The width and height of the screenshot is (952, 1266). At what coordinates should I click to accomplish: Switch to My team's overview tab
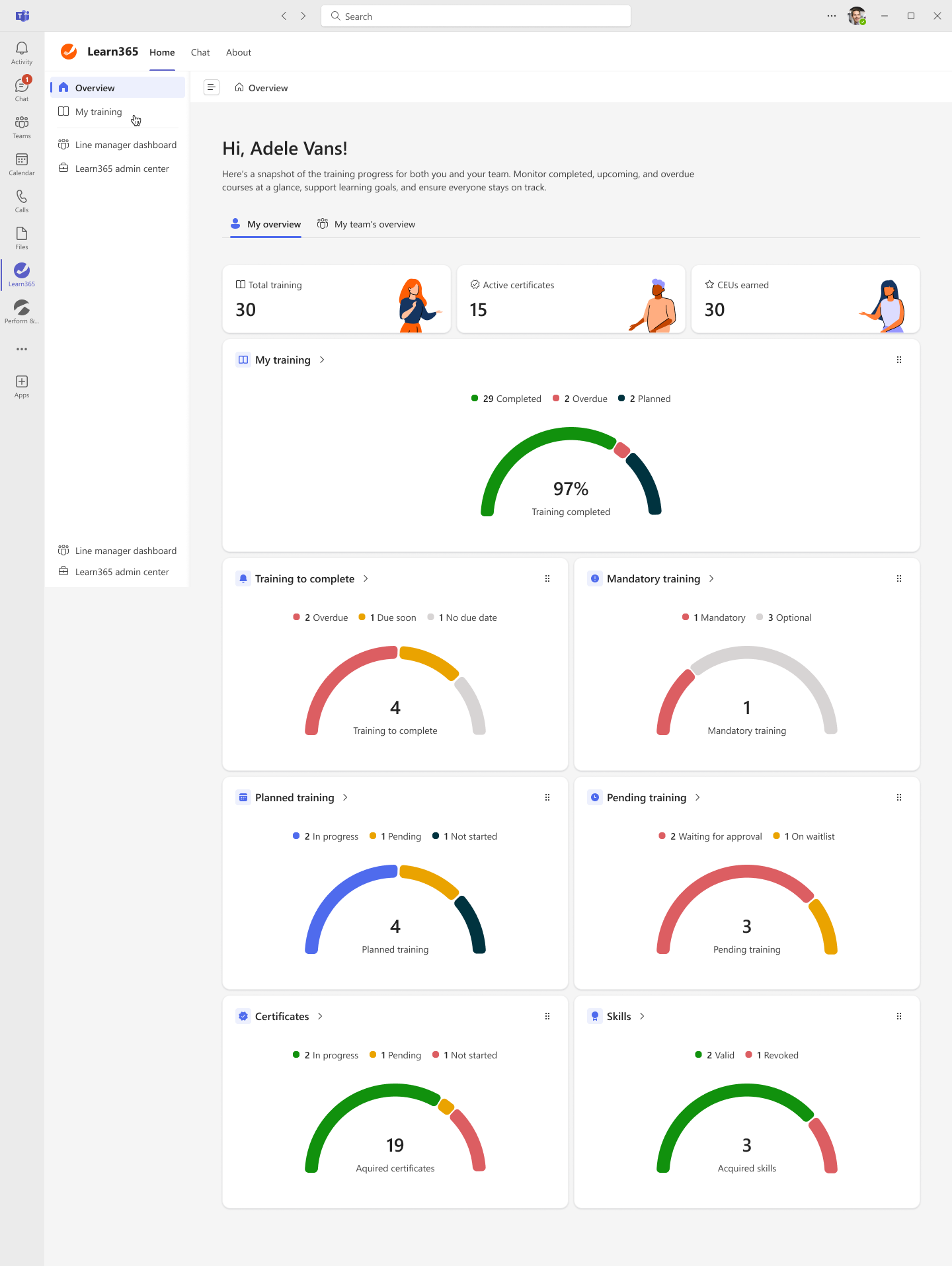(x=366, y=224)
